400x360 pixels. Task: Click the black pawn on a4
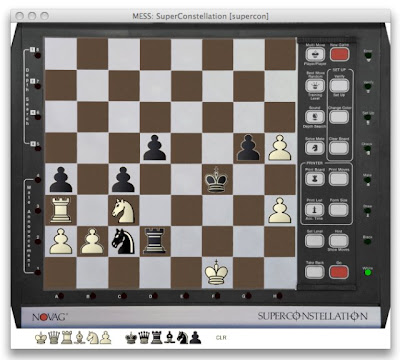tap(61, 179)
